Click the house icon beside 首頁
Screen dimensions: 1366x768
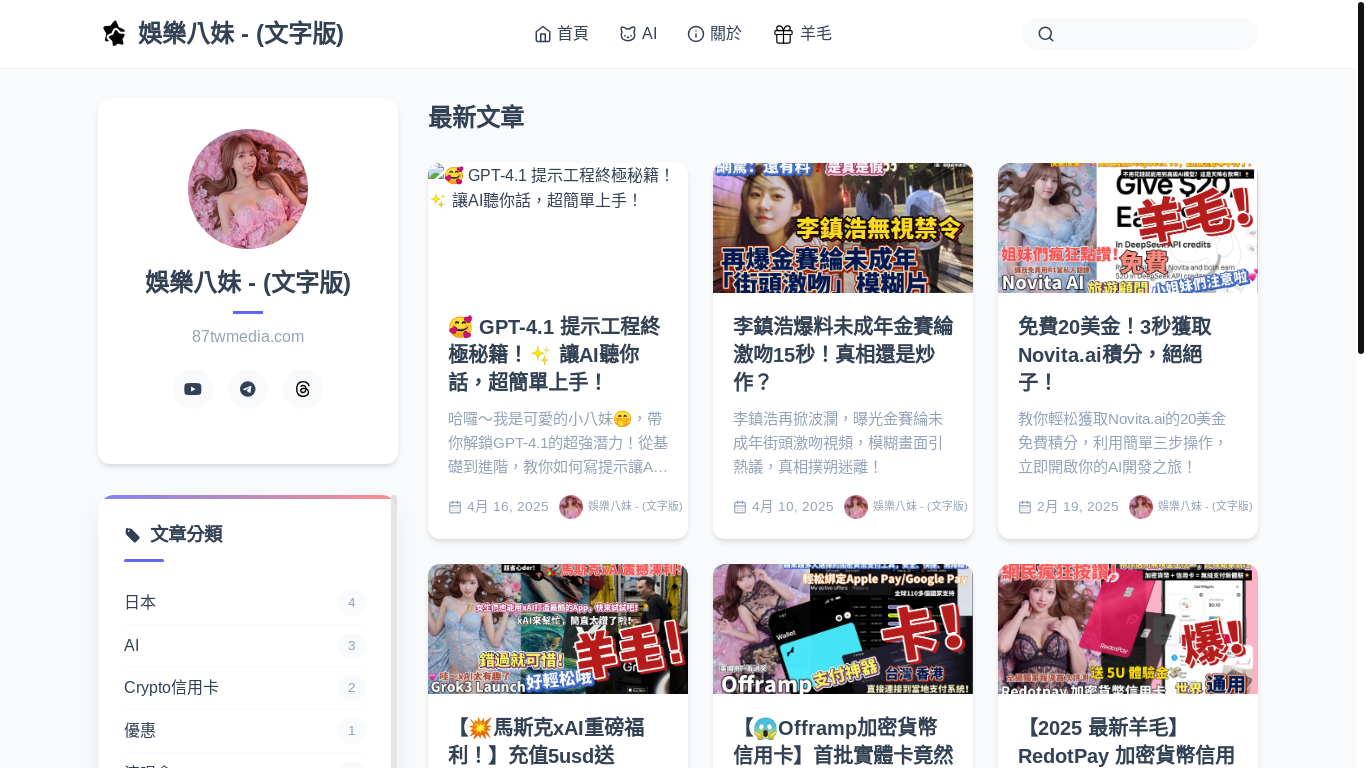(x=543, y=34)
